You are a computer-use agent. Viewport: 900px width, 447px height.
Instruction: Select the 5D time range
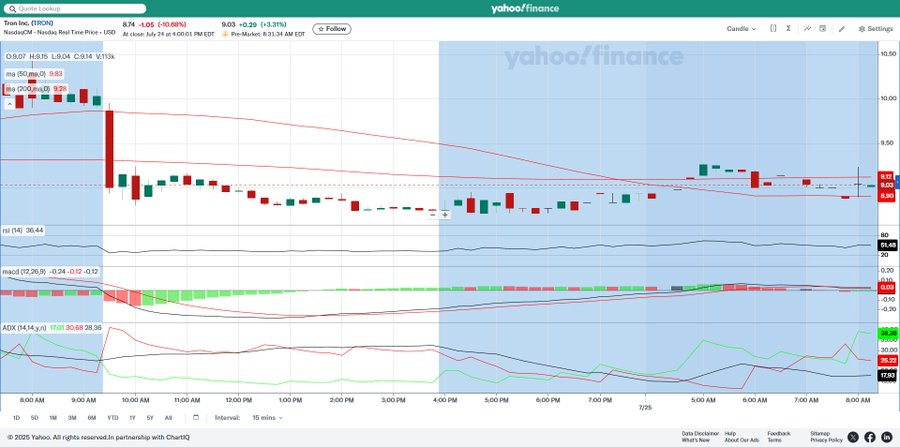click(x=34, y=418)
